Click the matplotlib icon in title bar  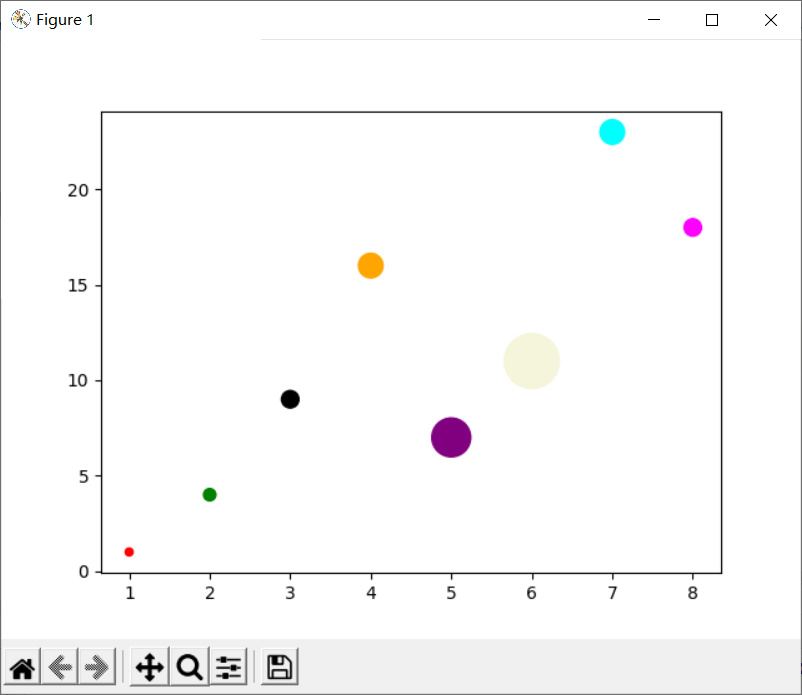click(x=20, y=19)
